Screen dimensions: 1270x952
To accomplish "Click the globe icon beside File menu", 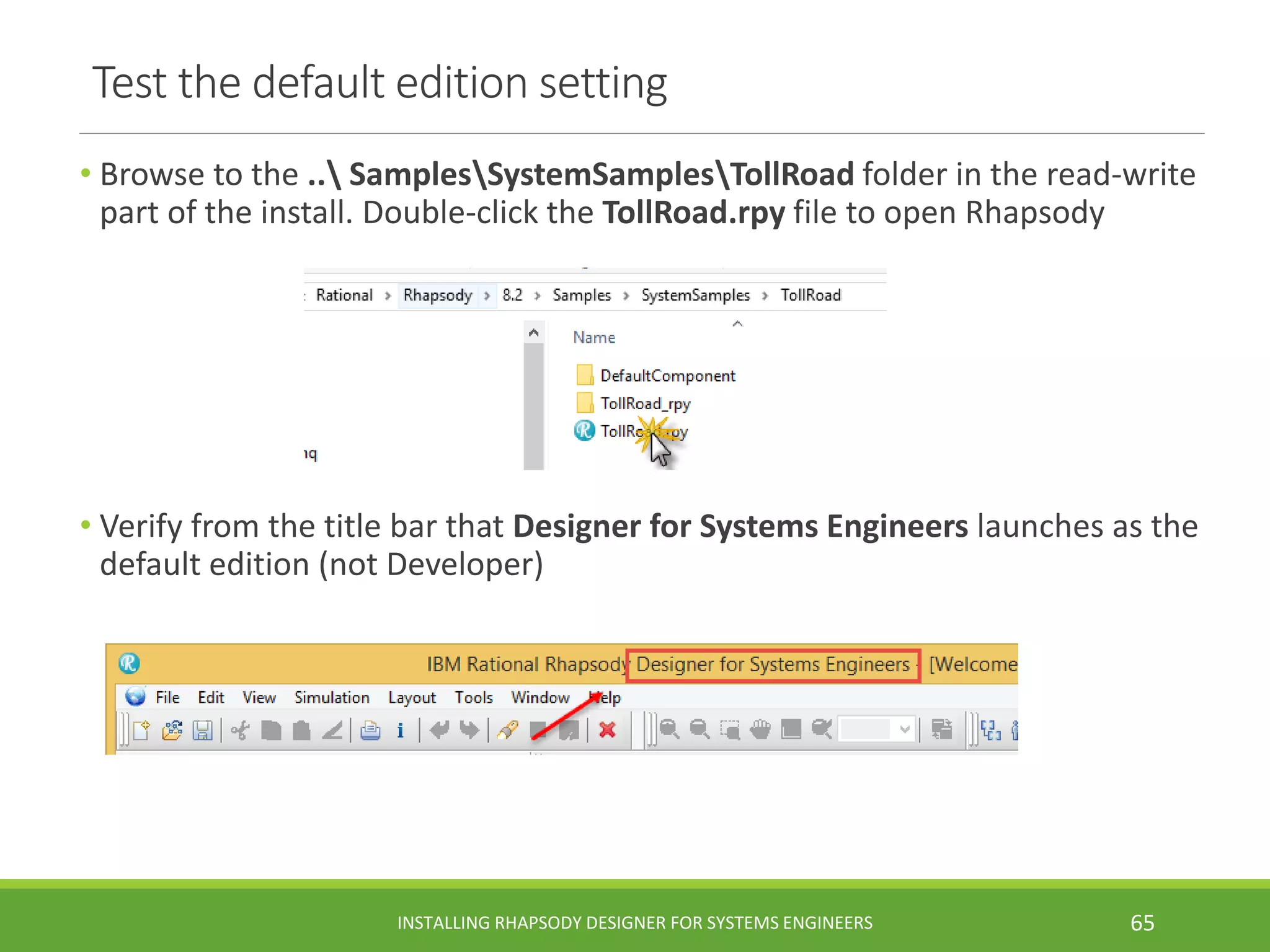I will click(135, 697).
